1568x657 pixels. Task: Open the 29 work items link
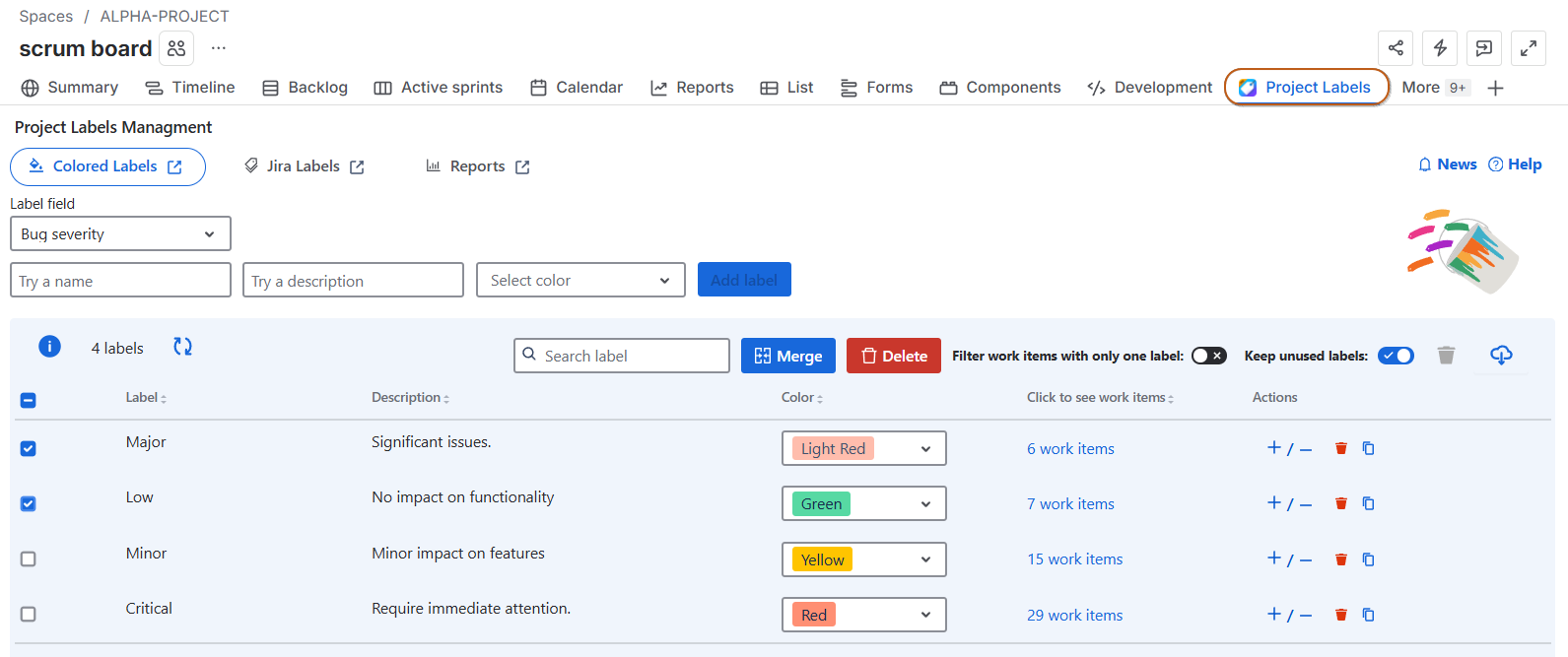click(x=1074, y=615)
